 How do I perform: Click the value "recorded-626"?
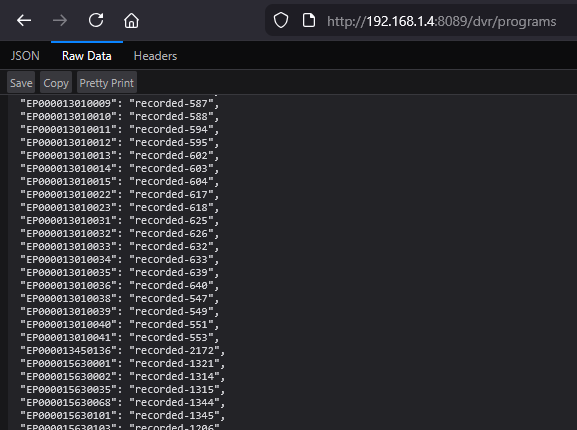[x=171, y=234]
